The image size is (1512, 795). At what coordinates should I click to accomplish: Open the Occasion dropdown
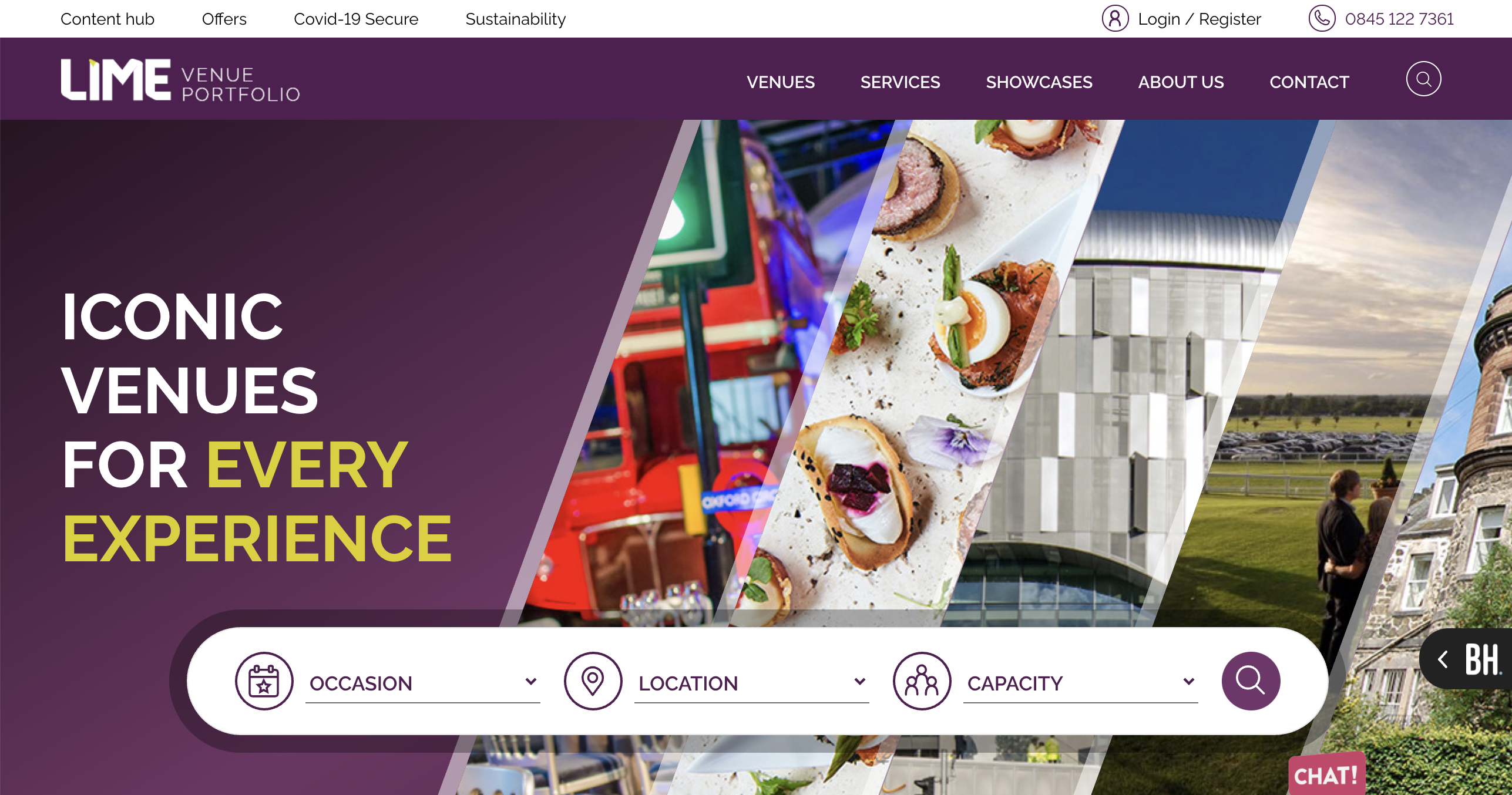tap(423, 683)
